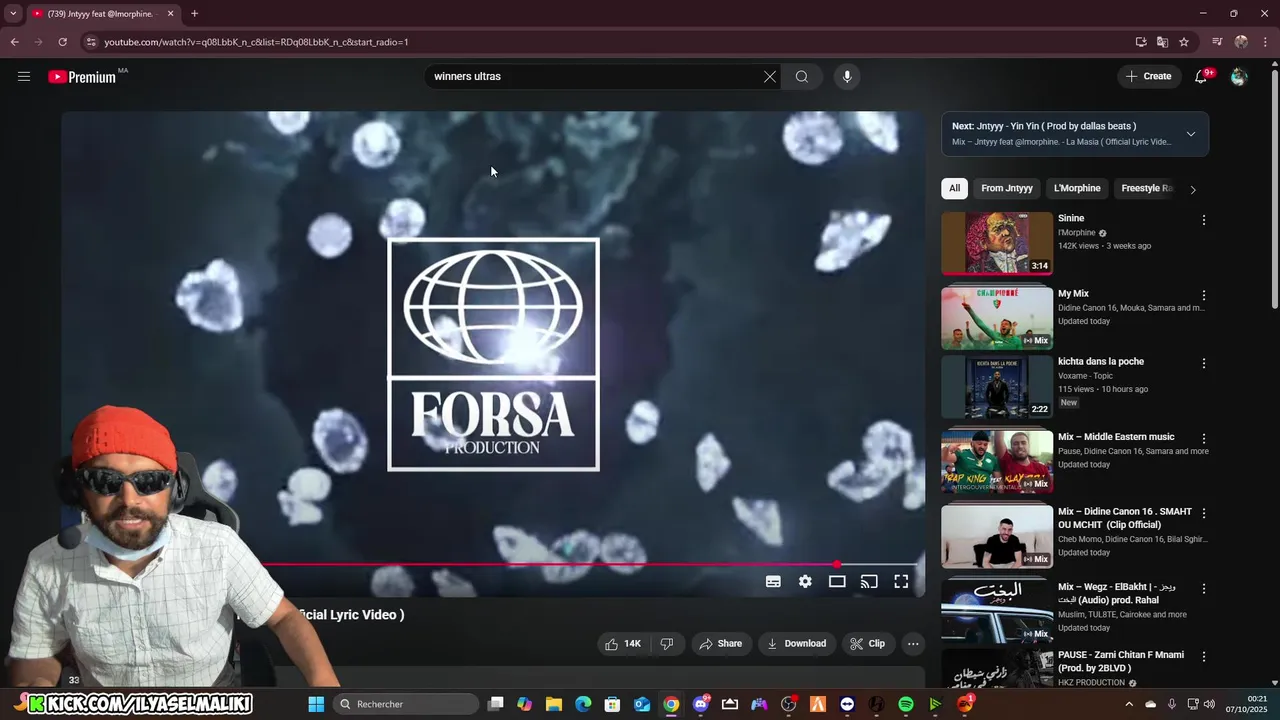The height and width of the screenshot is (720, 1280).
Task: Show more filter chips with right arrow
Action: [1192, 189]
